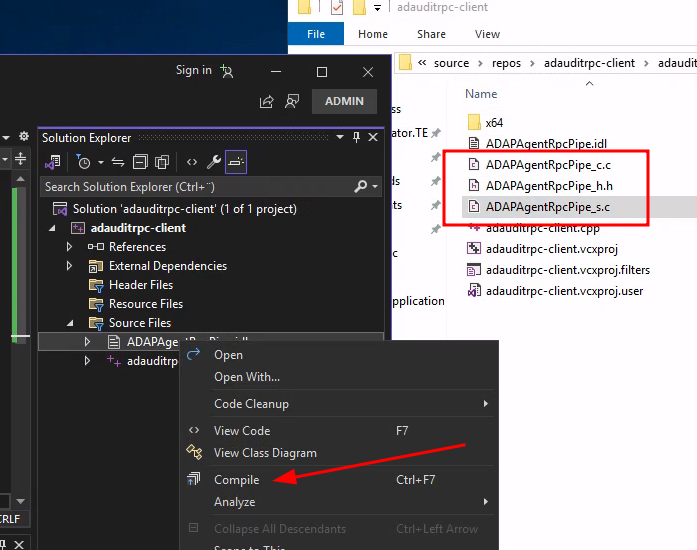The width and height of the screenshot is (697, 550).
Task: Click CRLF line ending indicator
Action: (x=10, y=519)
